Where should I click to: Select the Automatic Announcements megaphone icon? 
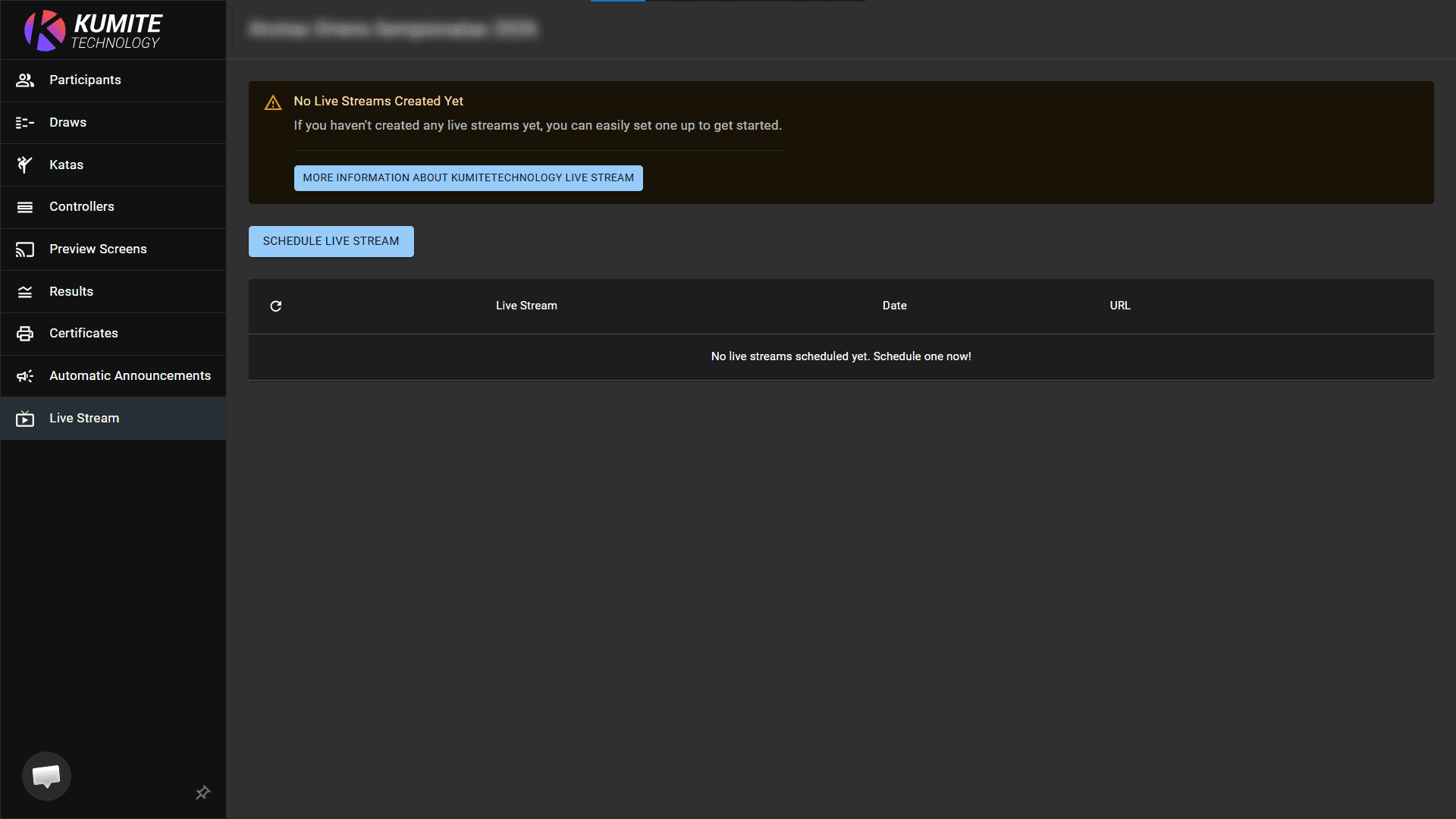coord(25,375)
